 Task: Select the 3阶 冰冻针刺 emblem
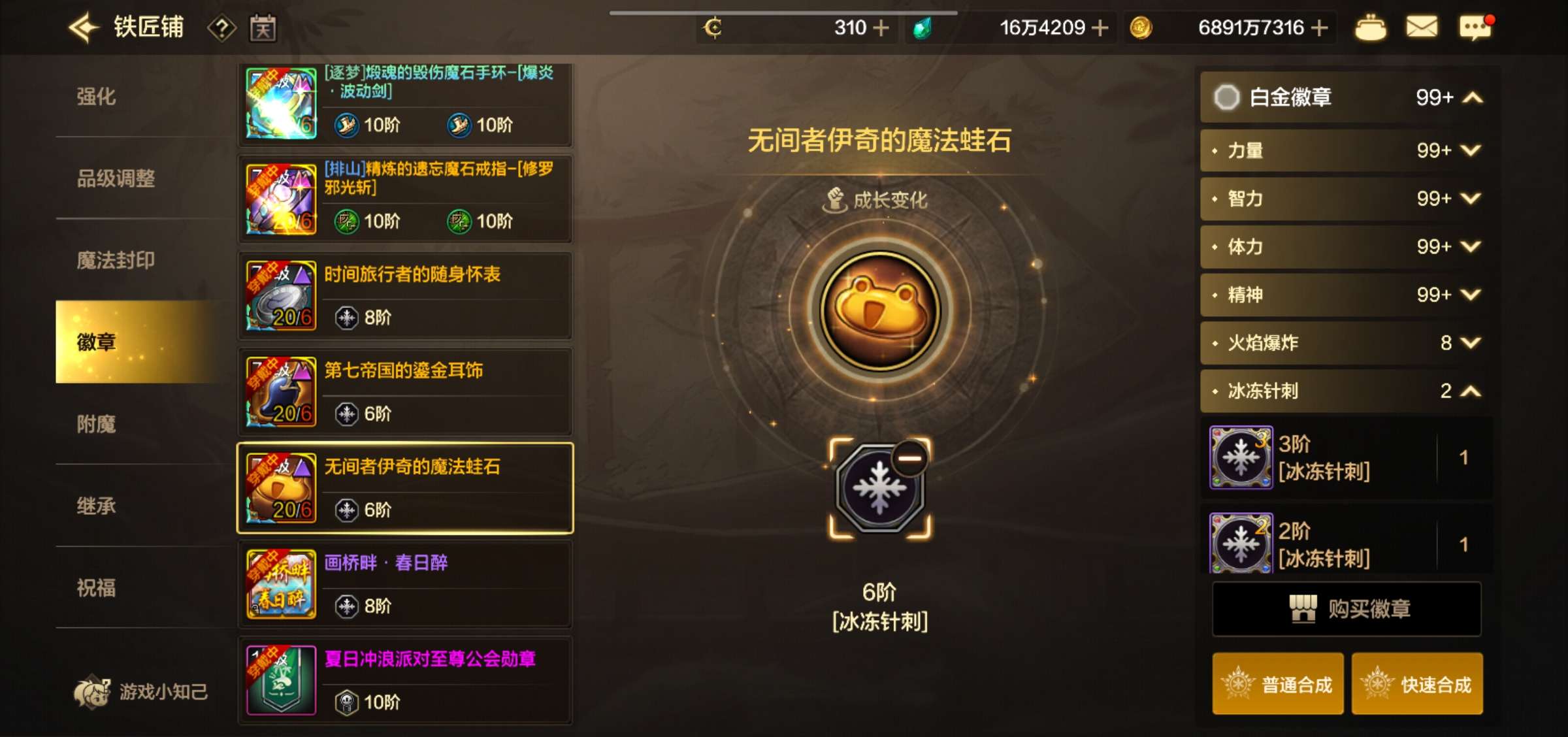[x=1346, y=457]
